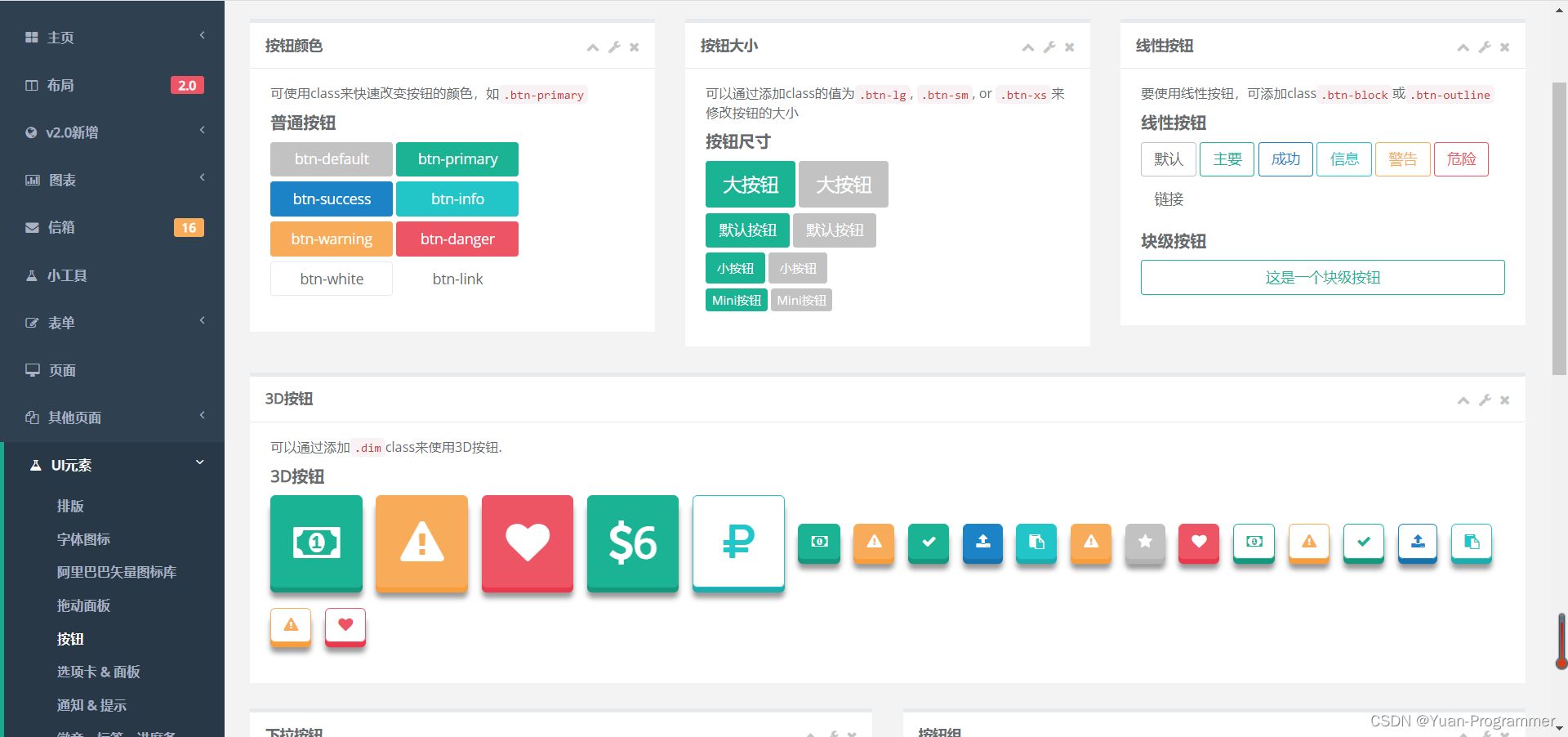The height and width of the screenshot is (737, 1568).
Task: Open wrench settings in 按钮大小 panel
Action: tap(1049, 47)
